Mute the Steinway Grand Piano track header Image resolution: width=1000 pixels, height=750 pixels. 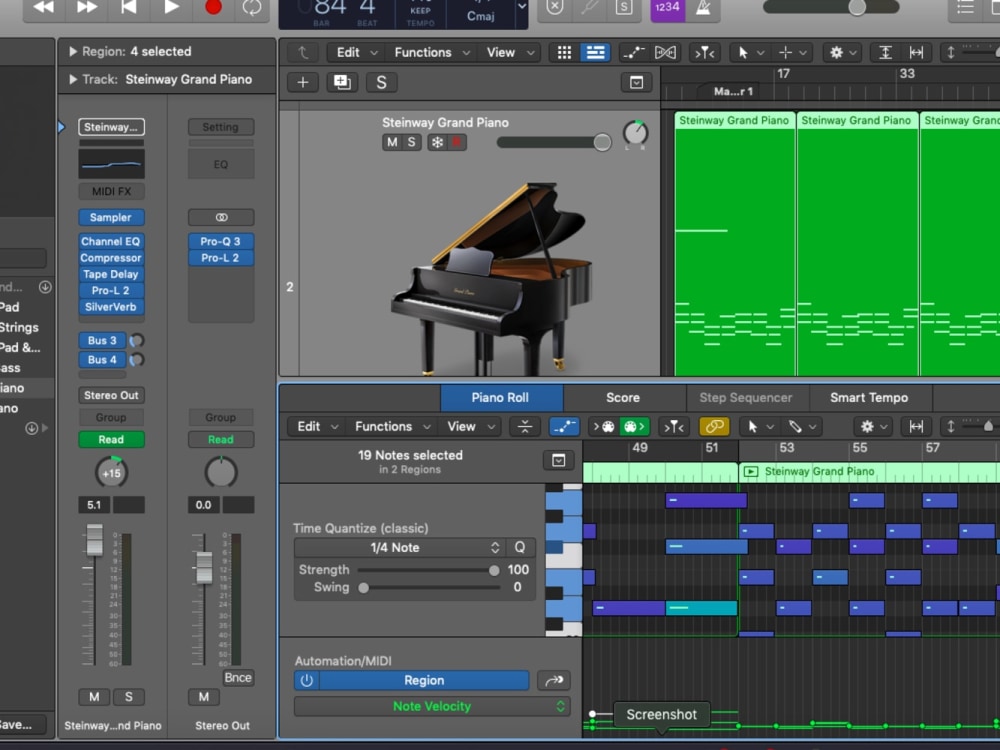[392, 142]
